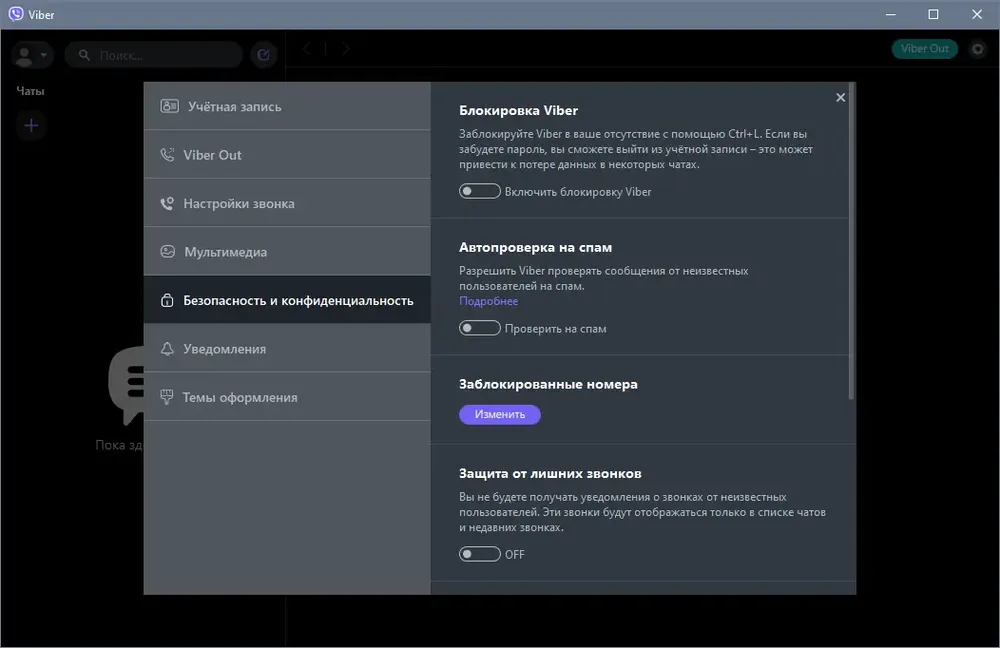1000x648 pixels.
Task: Open Темы оформления settings section
Action: click(x=287, y=397)
